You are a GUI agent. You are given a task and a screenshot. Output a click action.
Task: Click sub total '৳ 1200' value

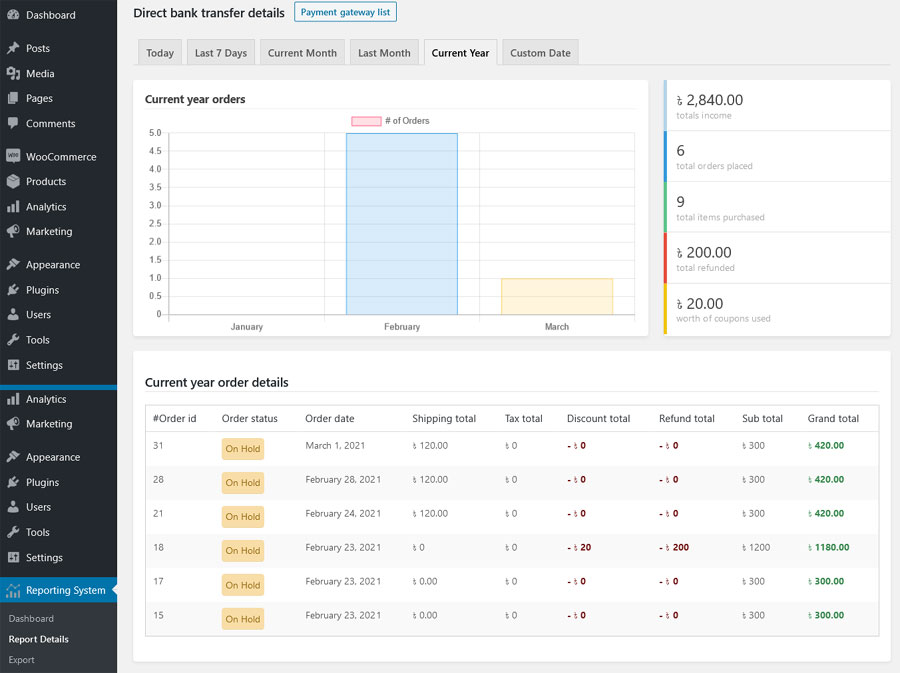[756, 547]
